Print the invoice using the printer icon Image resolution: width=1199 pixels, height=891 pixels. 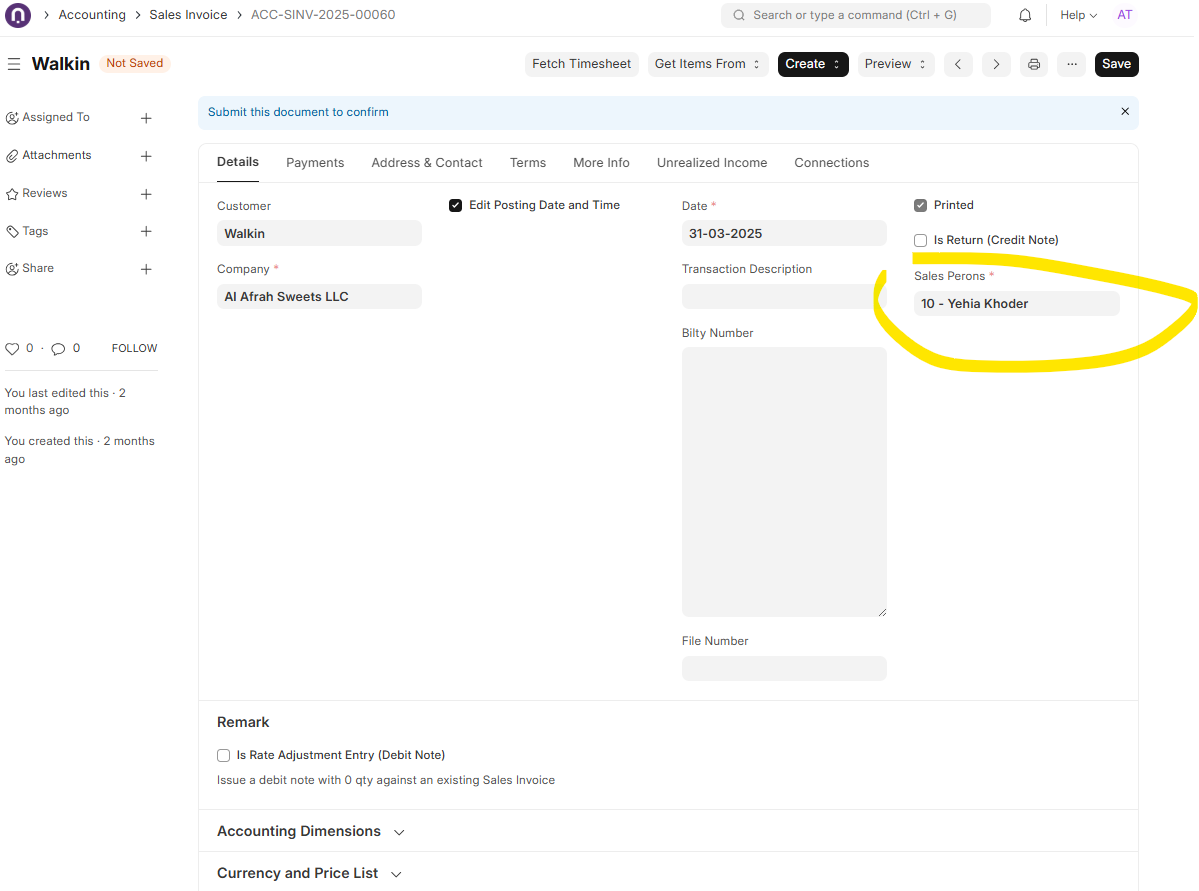pyautogui.click(x=1034, y=64)
